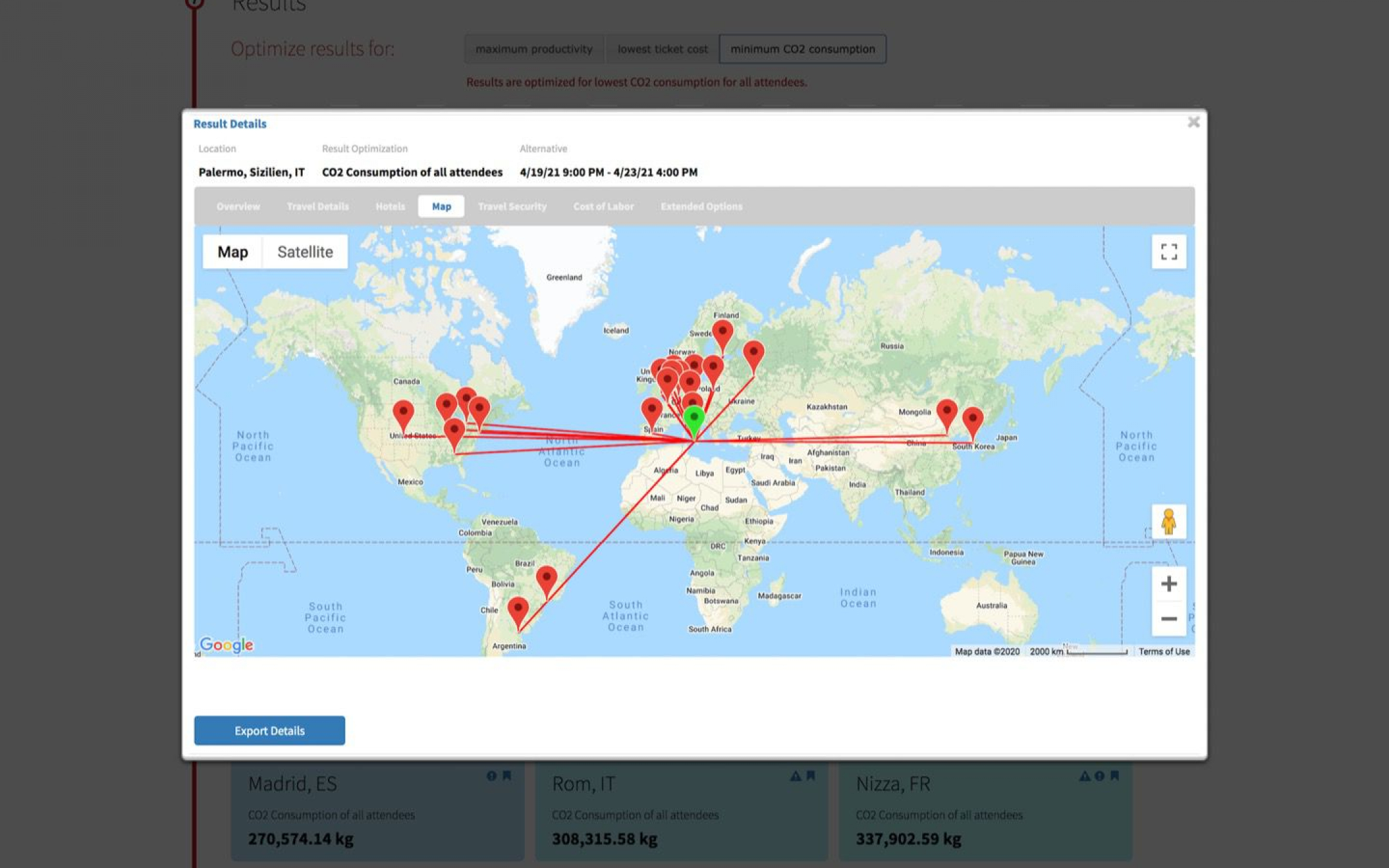
Task: Zoom out on the map
Action: (x=1168, y=618)
